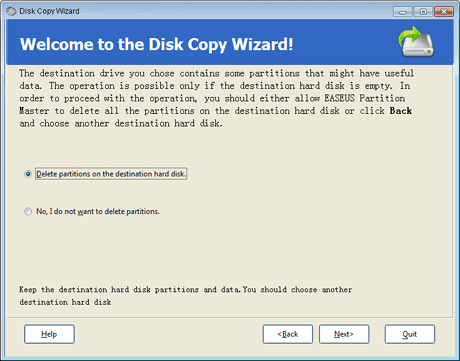Minimize the Disk Copy Wizard window
Image resolution: width=460 pixels, height=361 pixels.
pyautogui.click(x=403, y=12)
